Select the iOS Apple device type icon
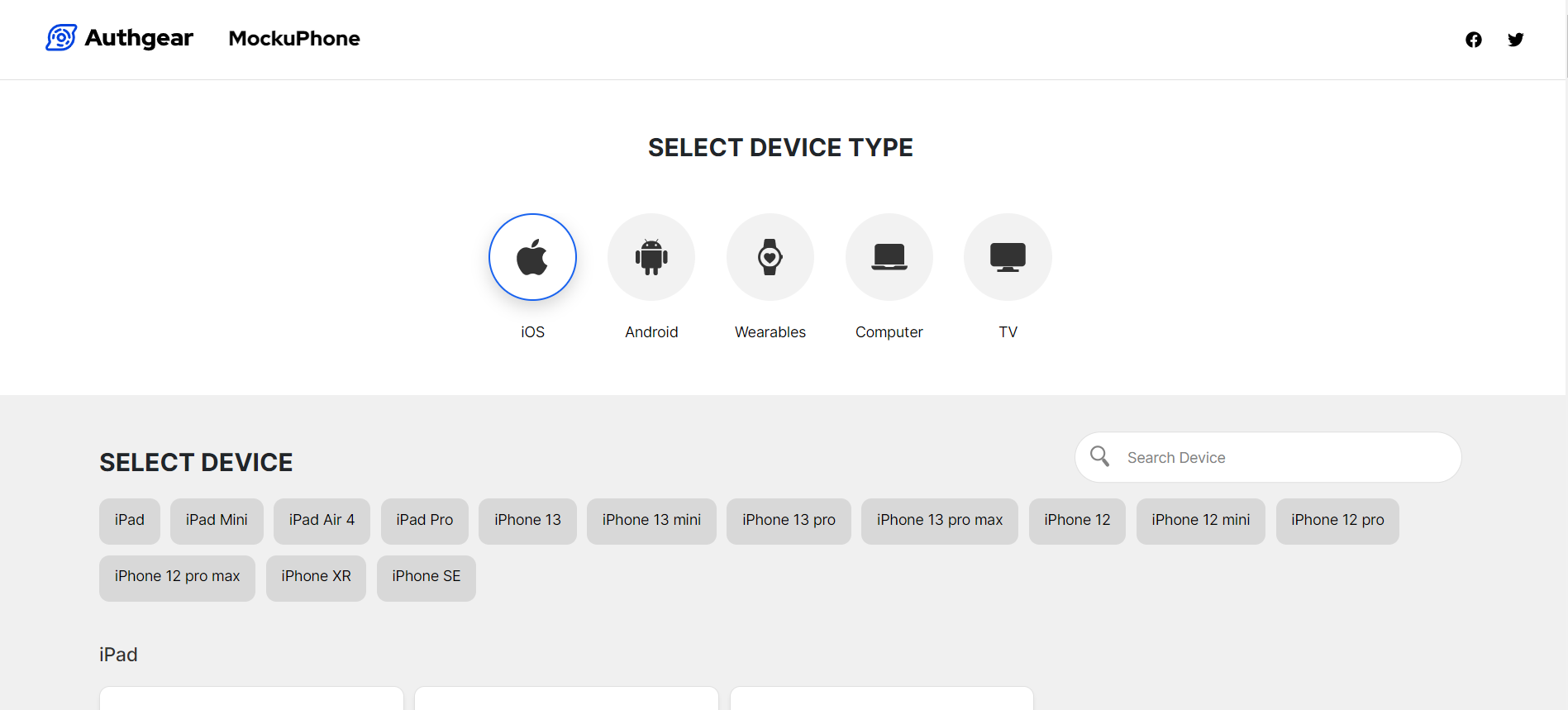 click(532, 257)
